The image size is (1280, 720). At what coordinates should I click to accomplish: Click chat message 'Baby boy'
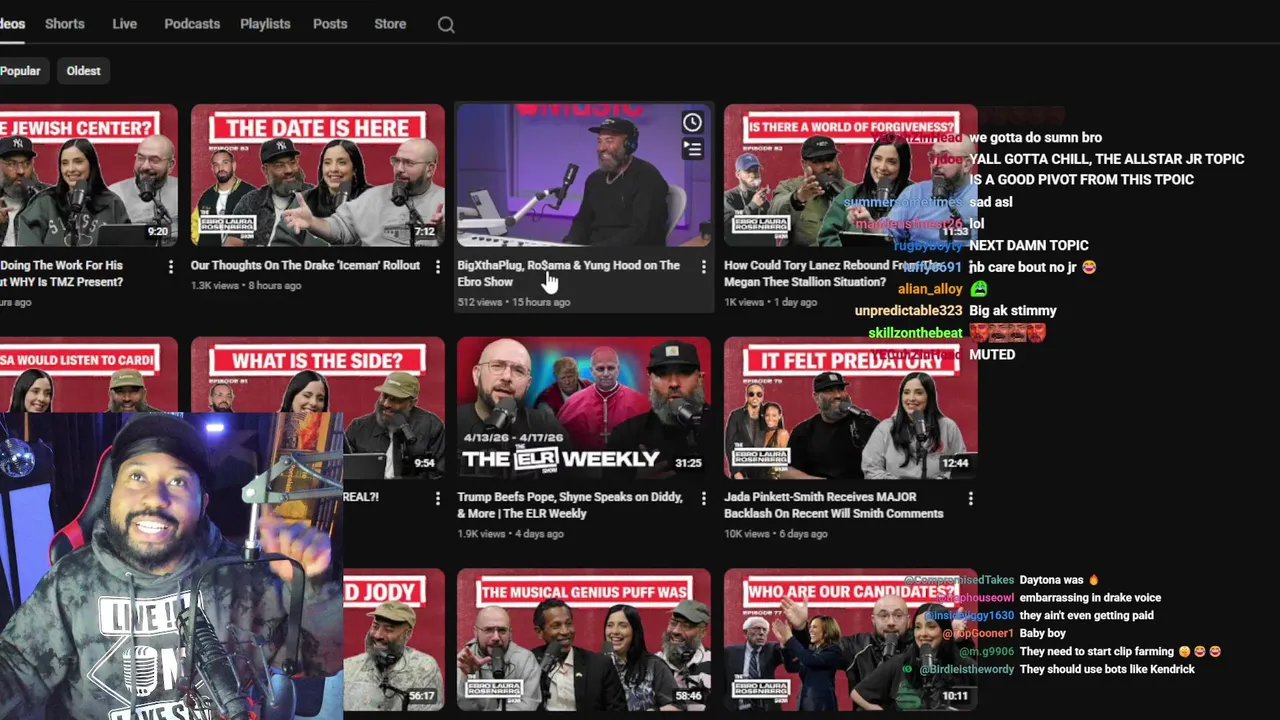(1042, 634)
